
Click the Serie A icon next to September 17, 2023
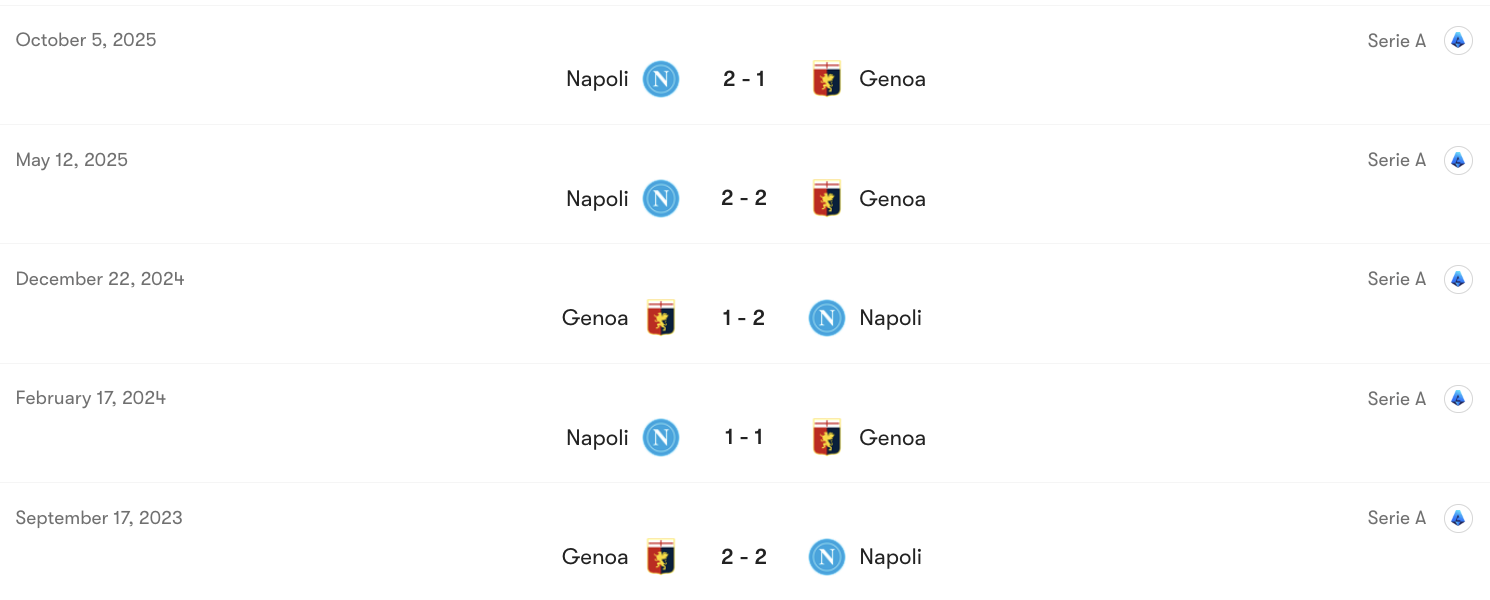[x=1458, y=518]
